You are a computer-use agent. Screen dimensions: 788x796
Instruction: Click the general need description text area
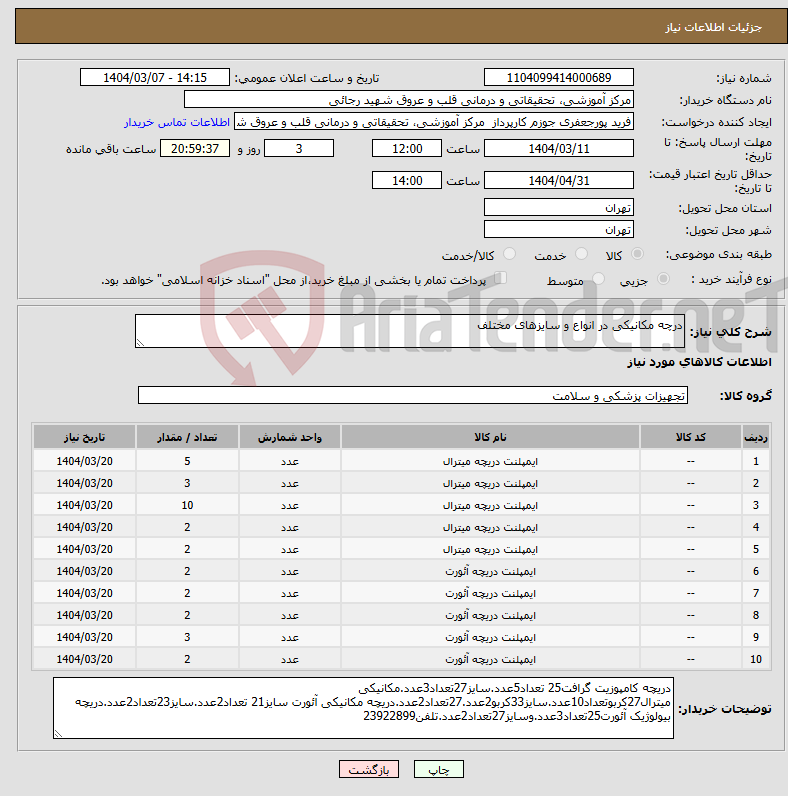410,331
